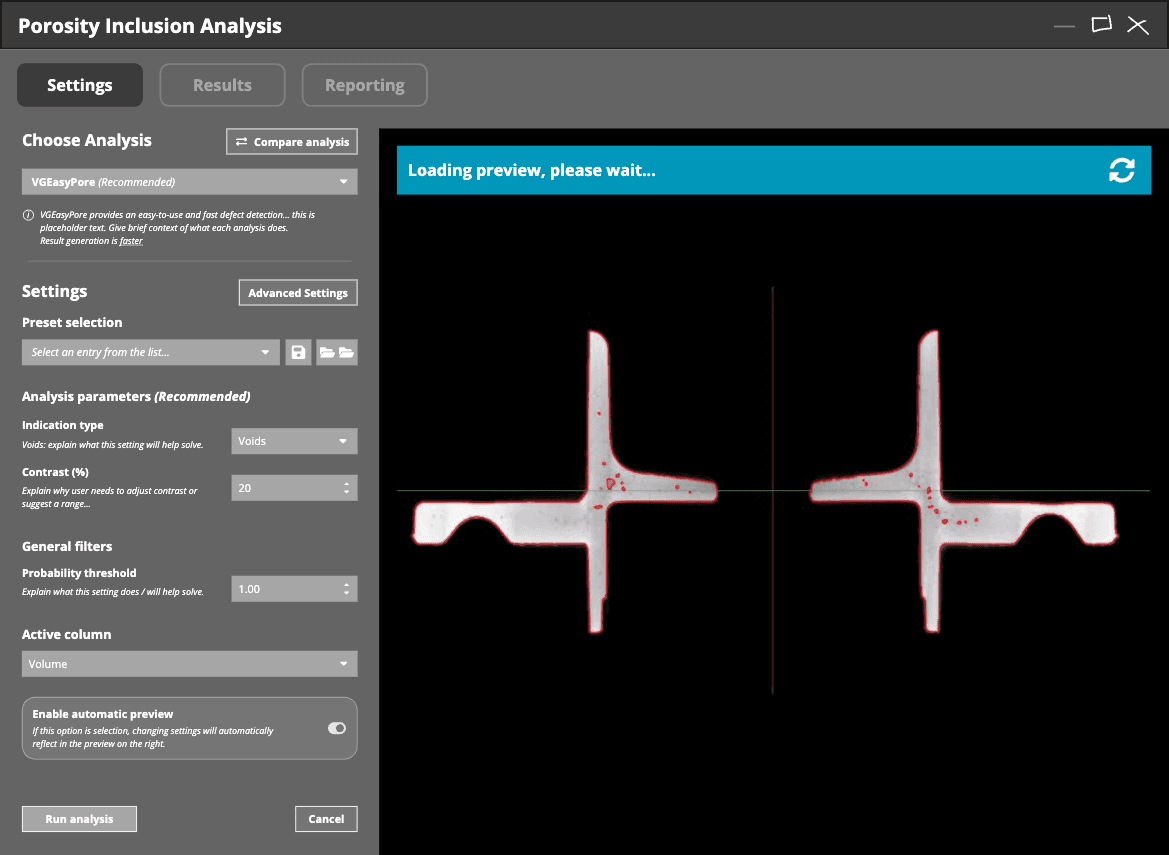Open Advanced Settings
The width and height of the screenshot is (1169, 855).
coord(298,293)
